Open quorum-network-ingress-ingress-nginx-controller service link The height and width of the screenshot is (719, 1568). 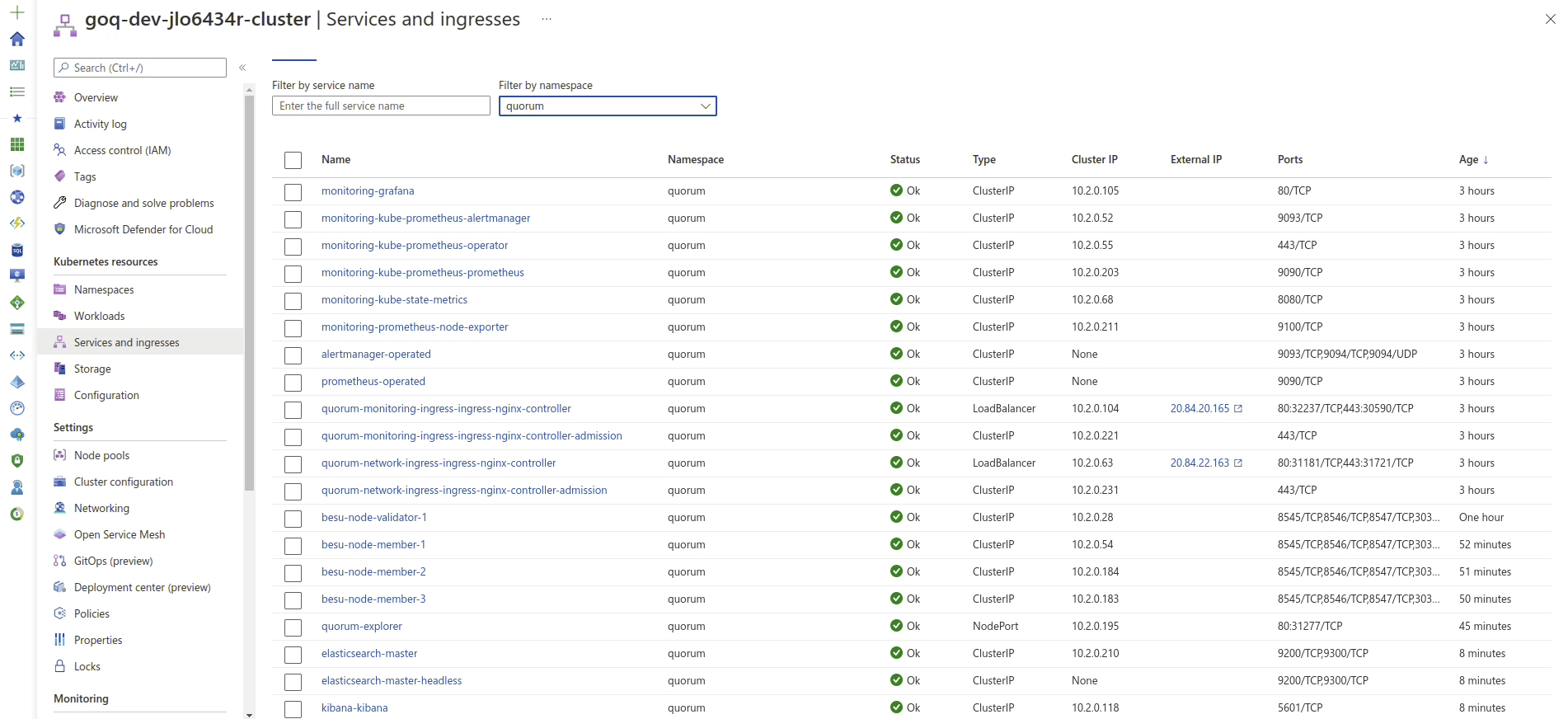(x=439, y=463)
